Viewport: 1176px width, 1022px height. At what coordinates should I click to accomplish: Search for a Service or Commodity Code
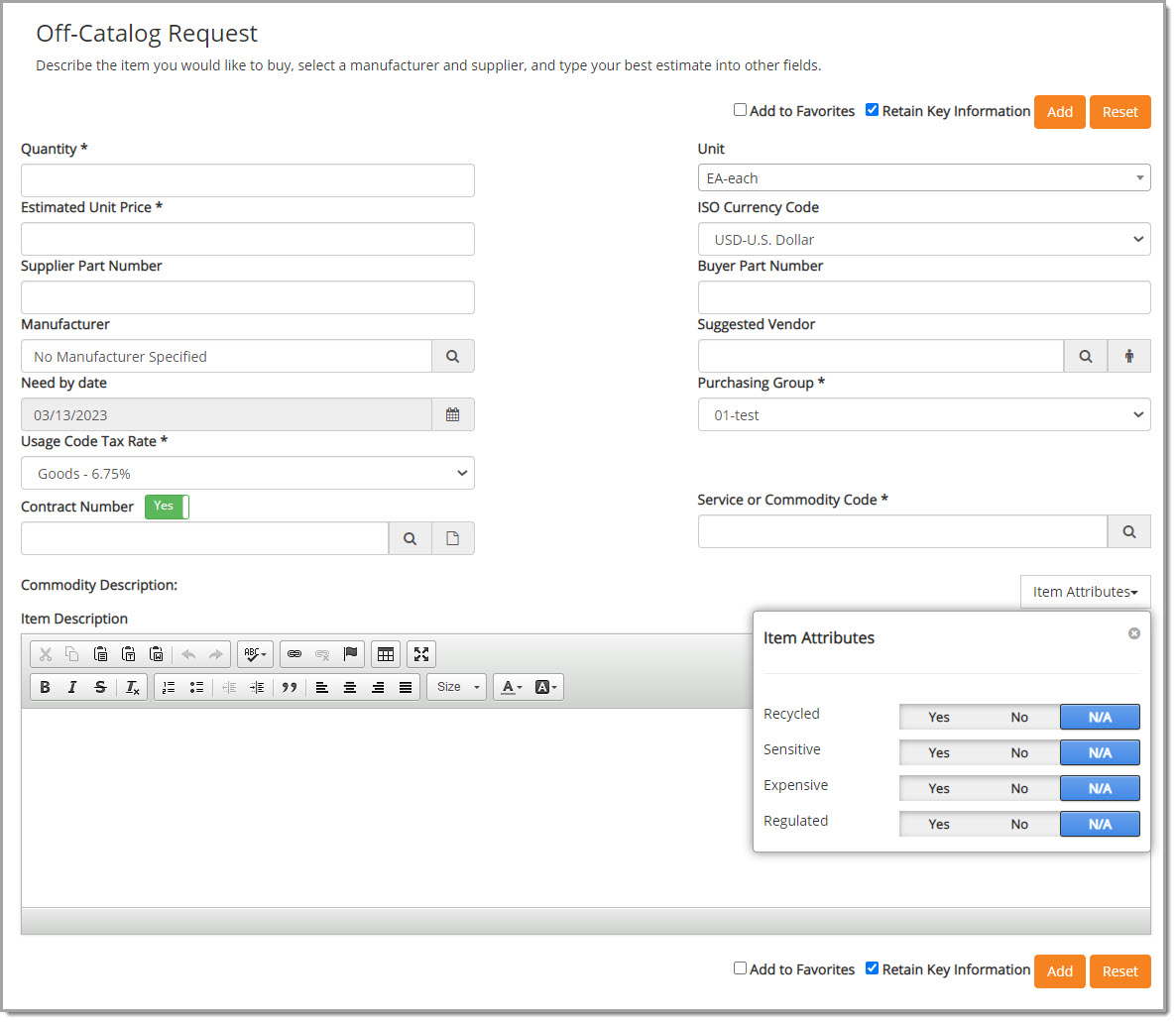[1128, 532]
